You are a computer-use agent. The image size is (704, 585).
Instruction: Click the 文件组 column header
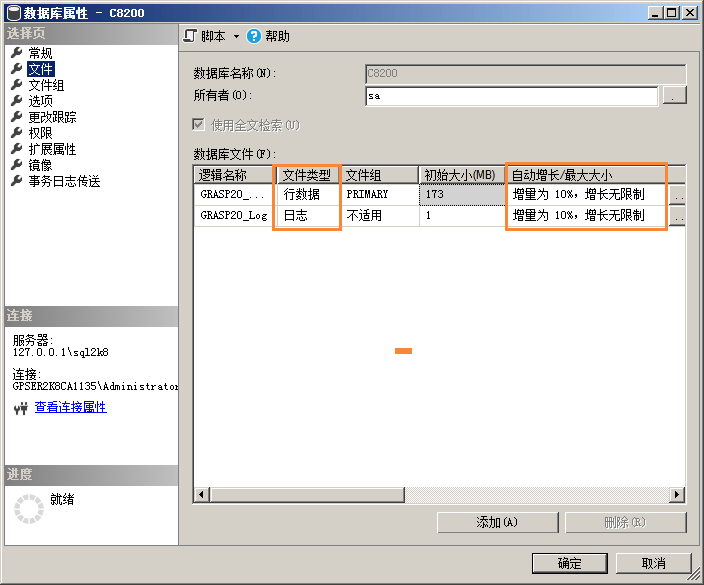pos(379,175)
